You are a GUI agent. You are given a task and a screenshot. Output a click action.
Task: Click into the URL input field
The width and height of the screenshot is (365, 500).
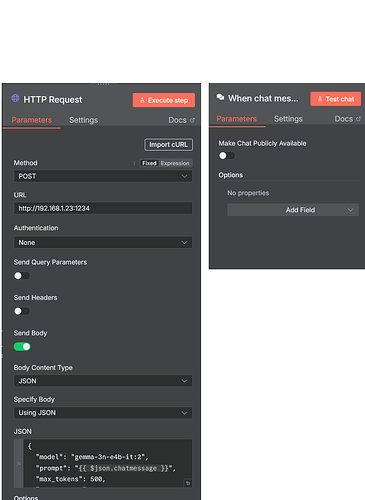pos(103,208)
